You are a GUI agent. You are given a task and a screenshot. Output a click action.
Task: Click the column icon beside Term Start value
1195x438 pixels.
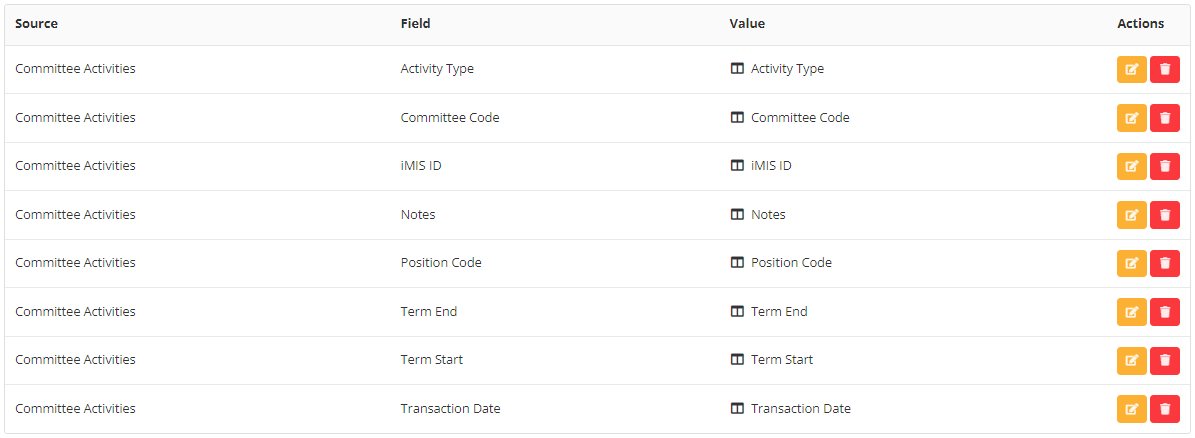737,360
